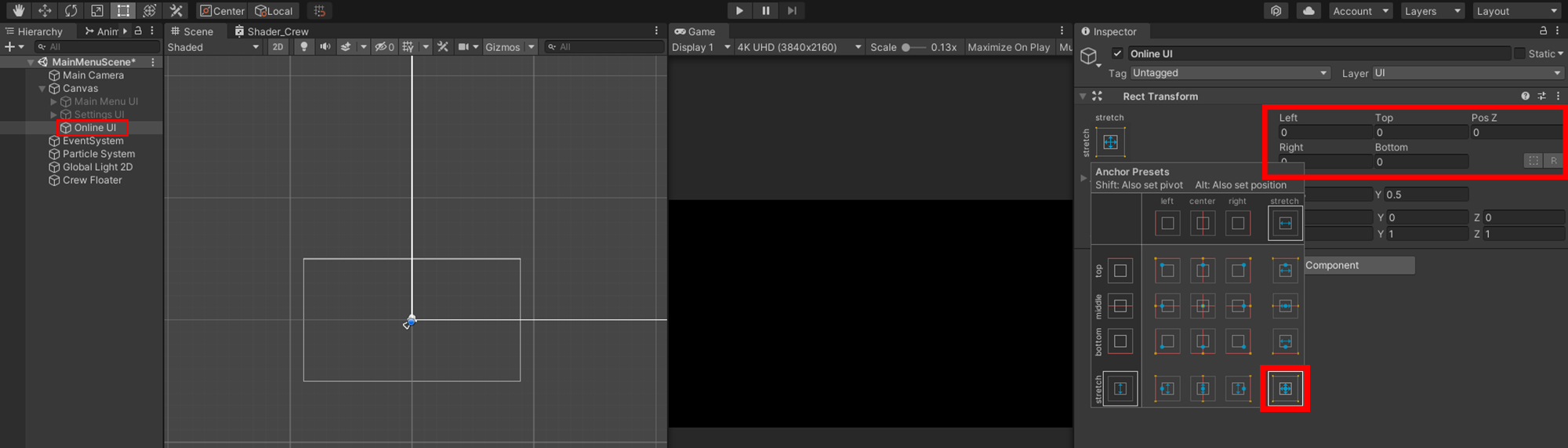Open Unity Collaborate icon

[1276, 11]
